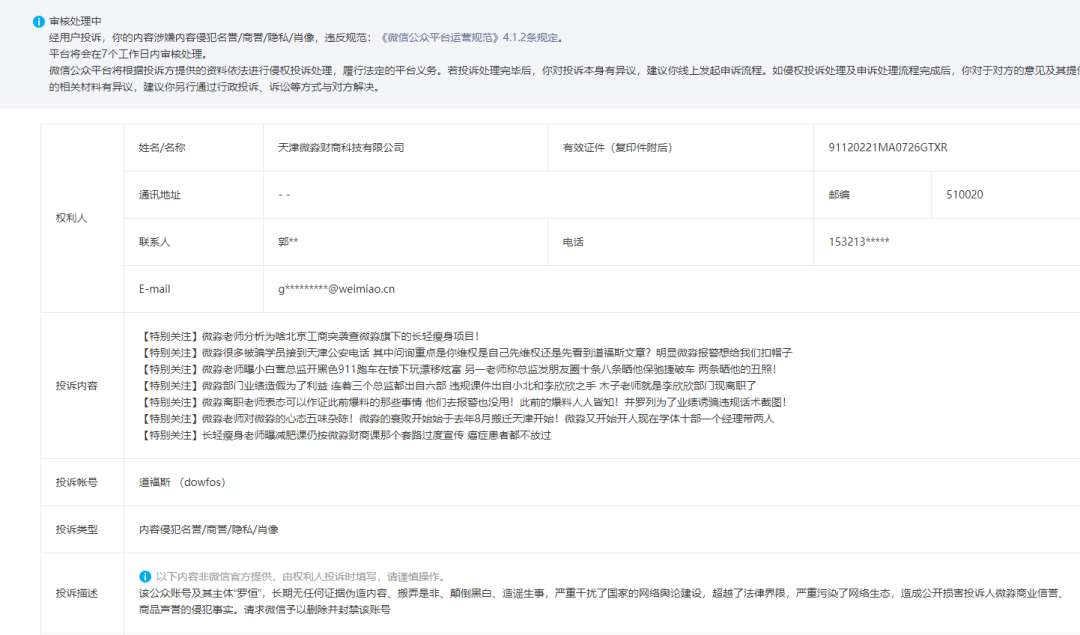1080x635 pixels.
Task: Select the phone number 153213*****
Action: (859, 242)
